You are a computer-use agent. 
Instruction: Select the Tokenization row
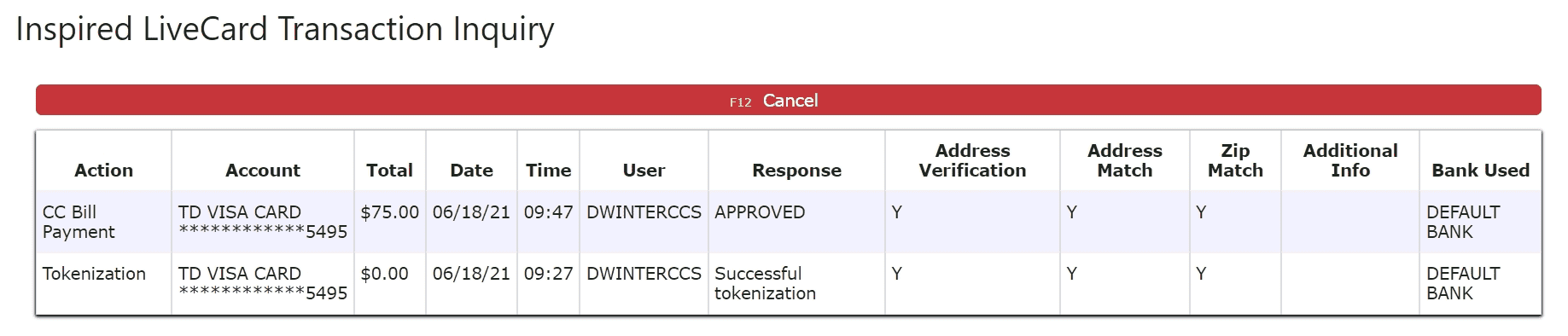coord(788,283)
